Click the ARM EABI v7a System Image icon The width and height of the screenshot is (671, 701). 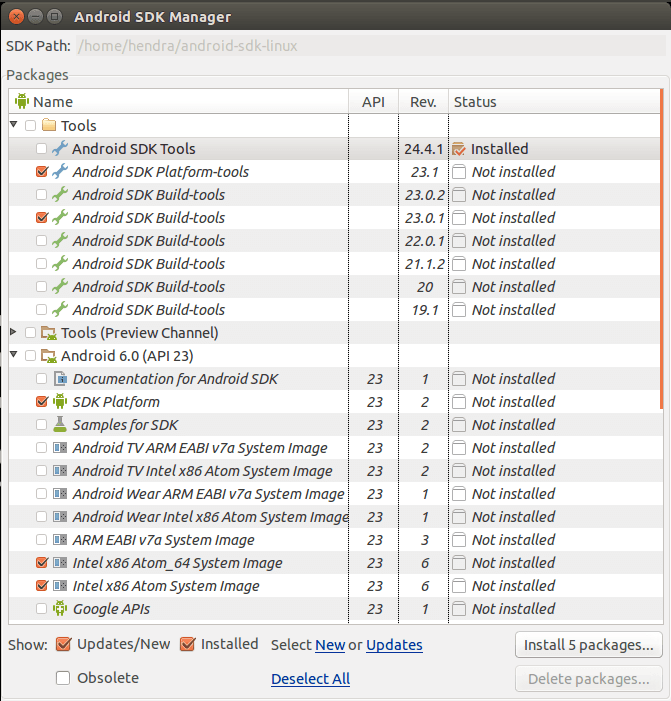tap(60, 540)
